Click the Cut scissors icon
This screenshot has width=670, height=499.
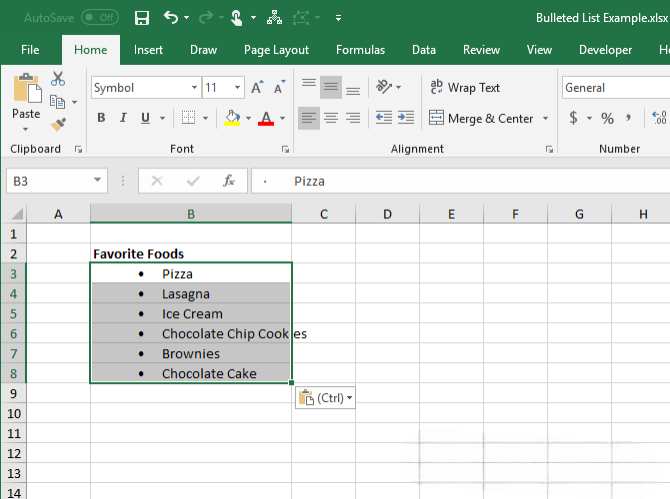(x=58, y=79)
